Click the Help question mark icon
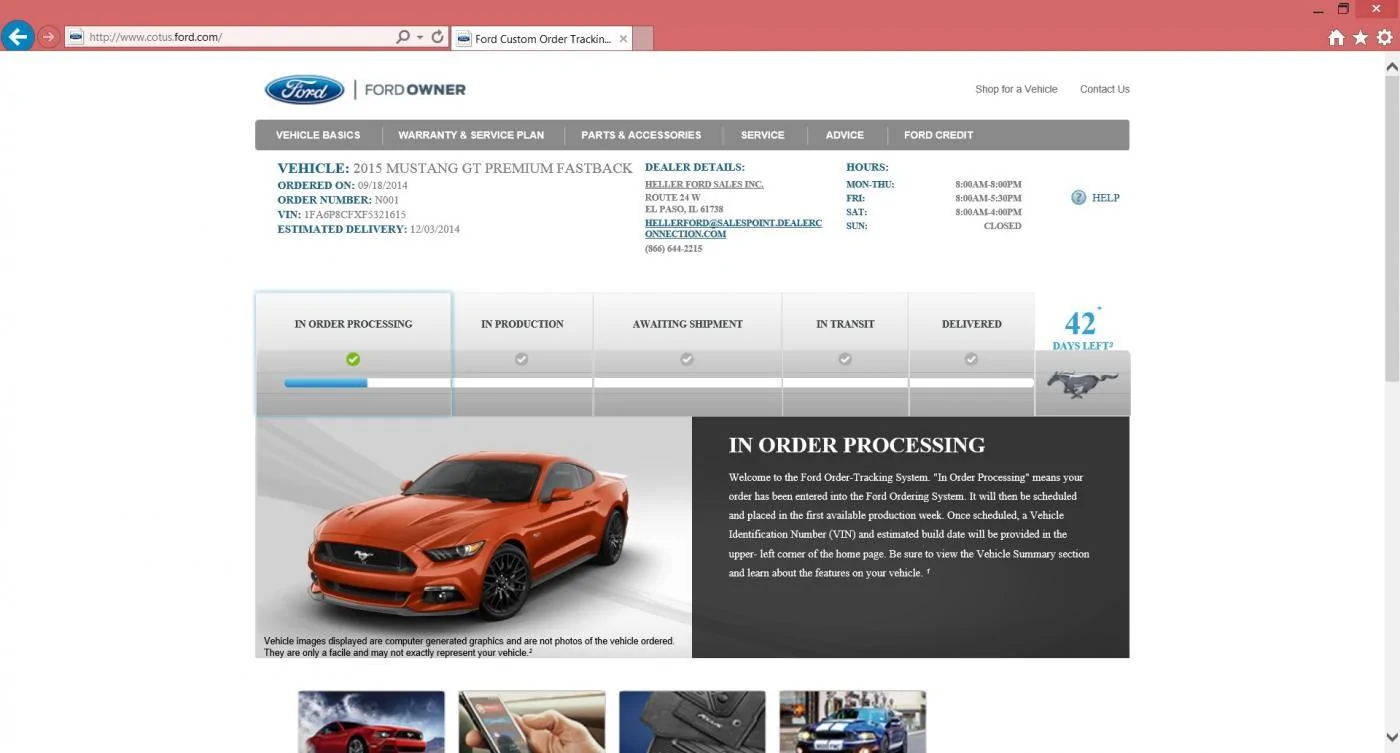The width and height of the screenshot is (1400, 753). 1078,198
